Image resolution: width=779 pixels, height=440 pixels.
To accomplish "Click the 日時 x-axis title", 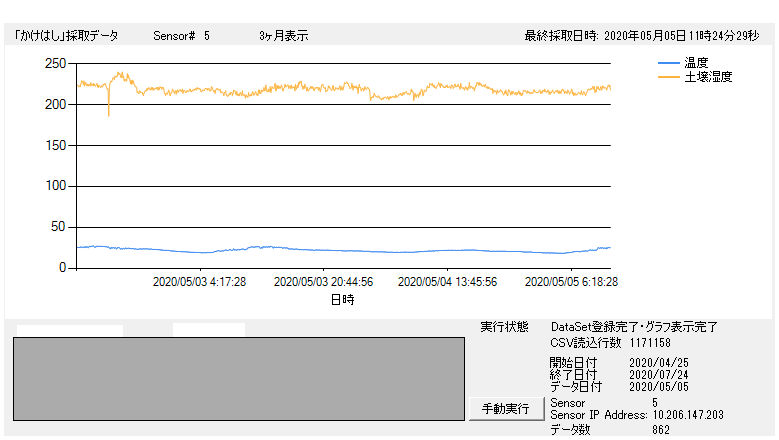I will click(x=342, y=299).
